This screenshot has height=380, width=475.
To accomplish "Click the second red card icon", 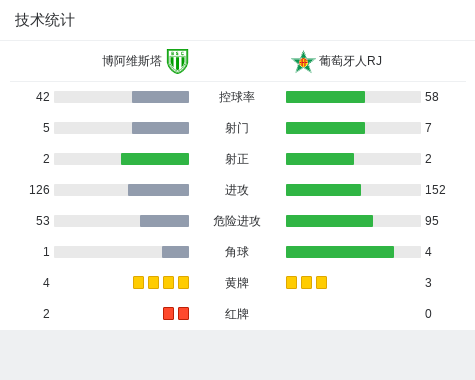I will 183,313.
